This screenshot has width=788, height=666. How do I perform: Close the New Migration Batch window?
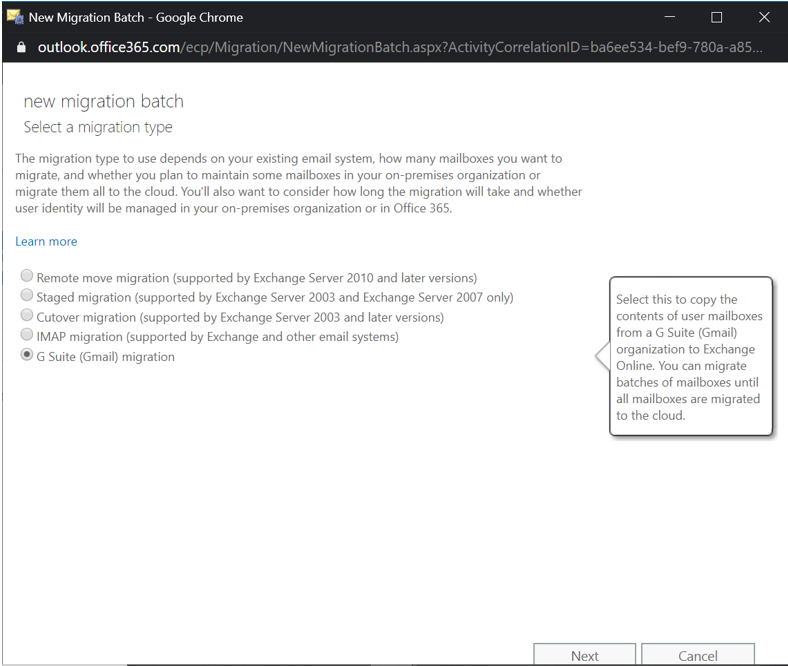point(764,17)
